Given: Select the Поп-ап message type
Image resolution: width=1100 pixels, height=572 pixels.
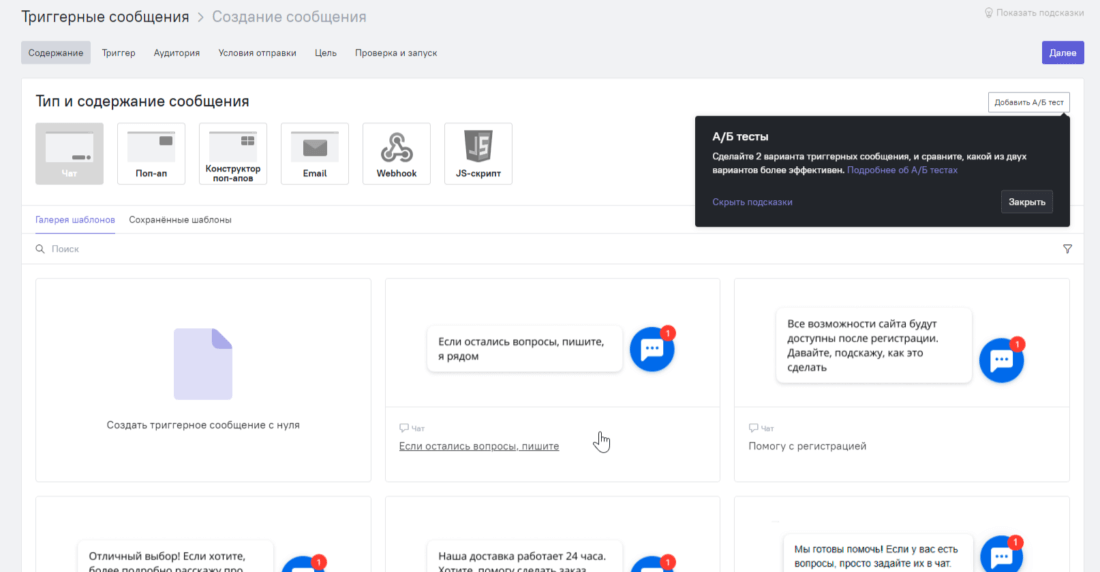Looking at the screenshot, I should 151,154.
